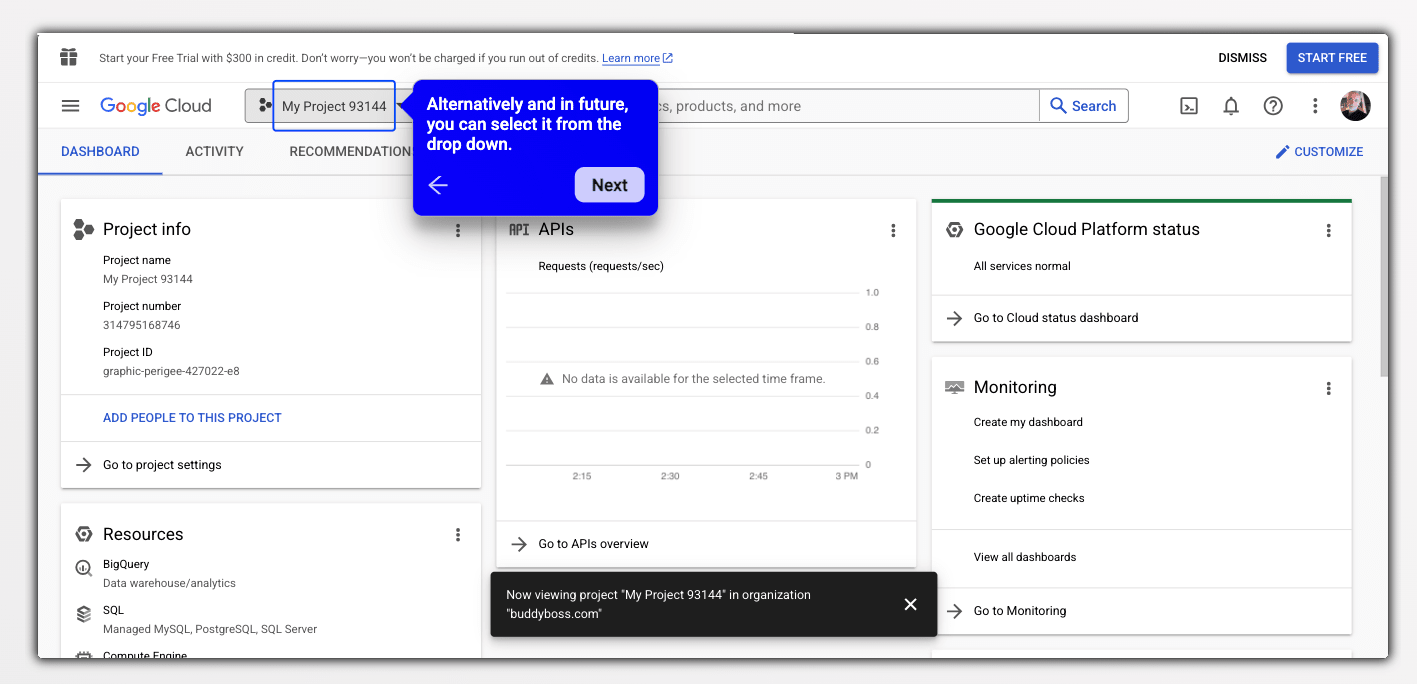Open the Learn more link

pyautogui.click(x=637, y=58)
